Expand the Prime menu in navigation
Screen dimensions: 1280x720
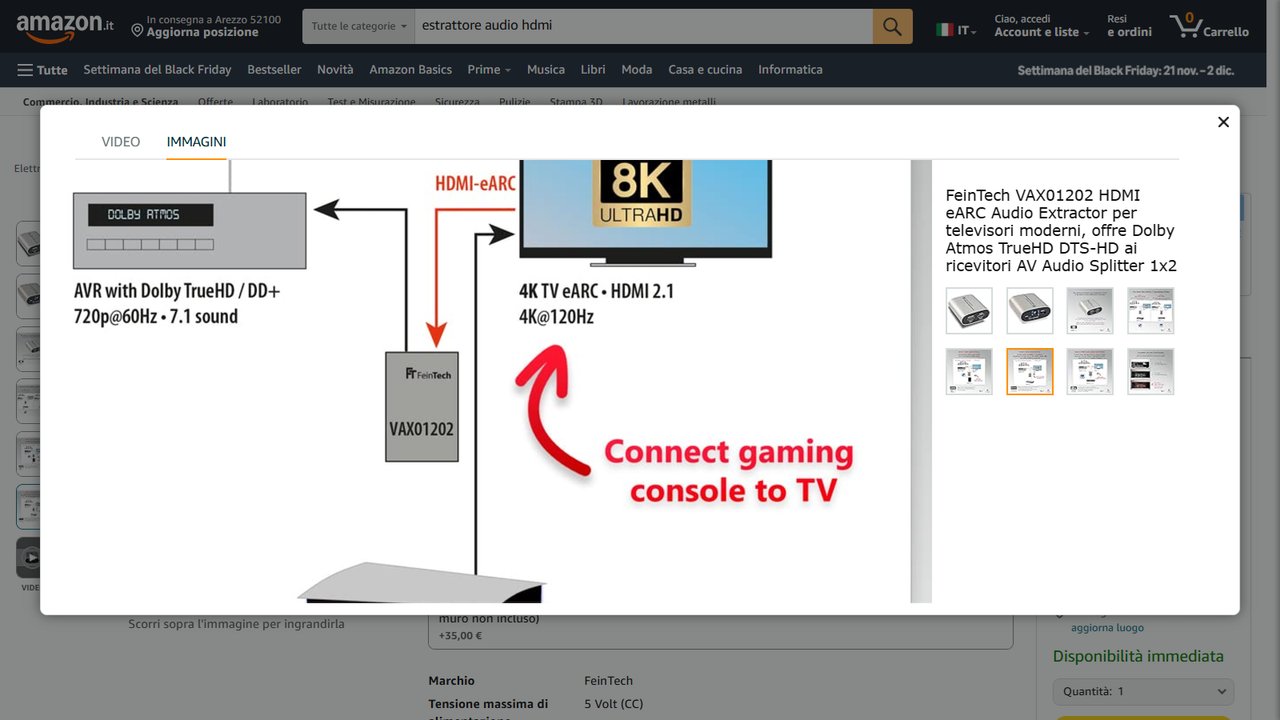[489, 70]
